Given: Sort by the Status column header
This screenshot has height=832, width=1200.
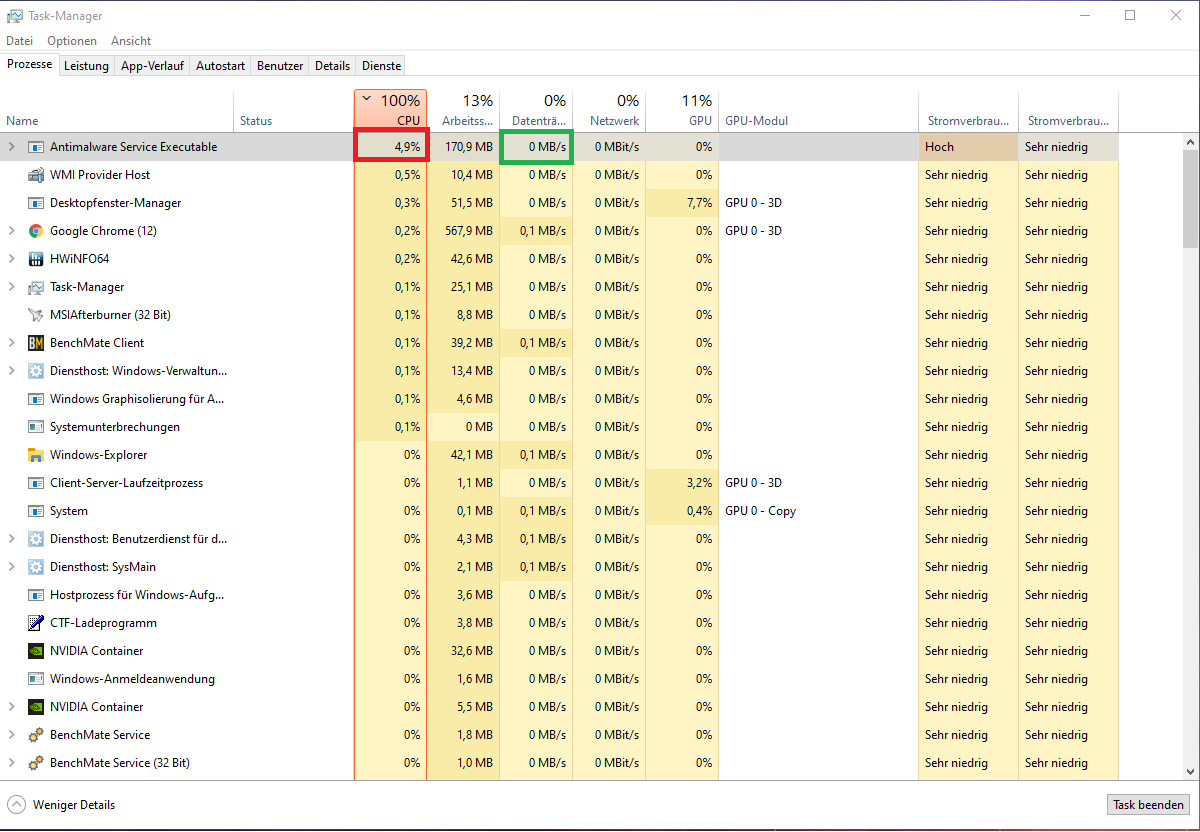Looking at the screenshot, I should coord(294,110).
